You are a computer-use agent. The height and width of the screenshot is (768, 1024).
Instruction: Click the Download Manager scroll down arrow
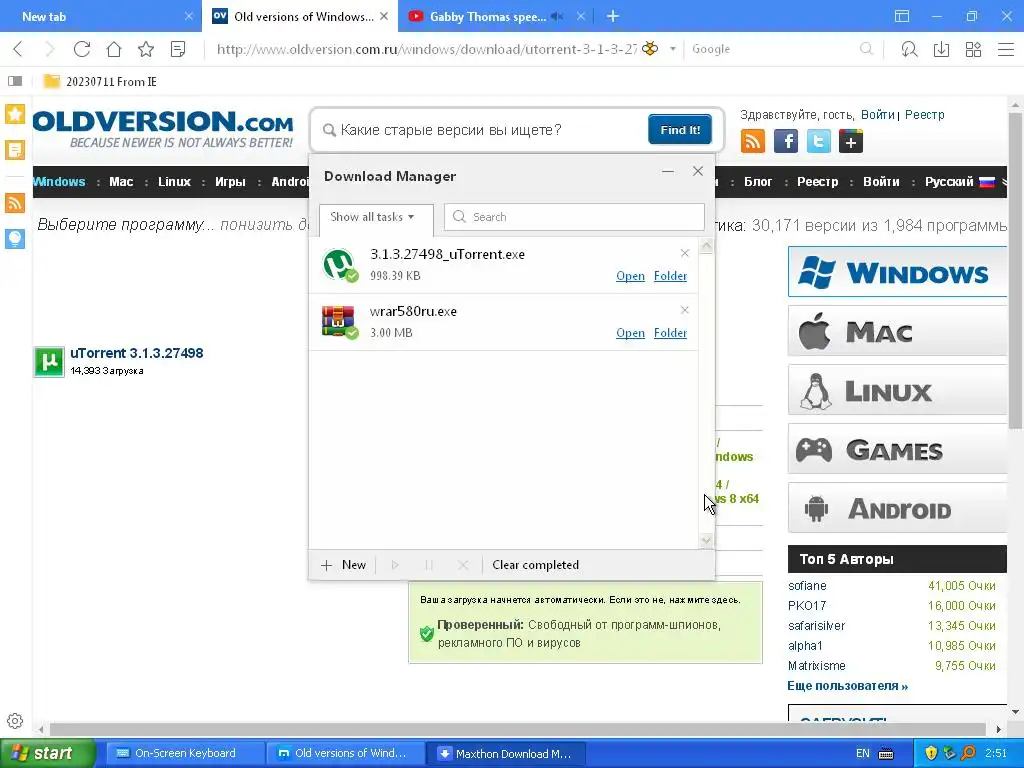point(706,540)
